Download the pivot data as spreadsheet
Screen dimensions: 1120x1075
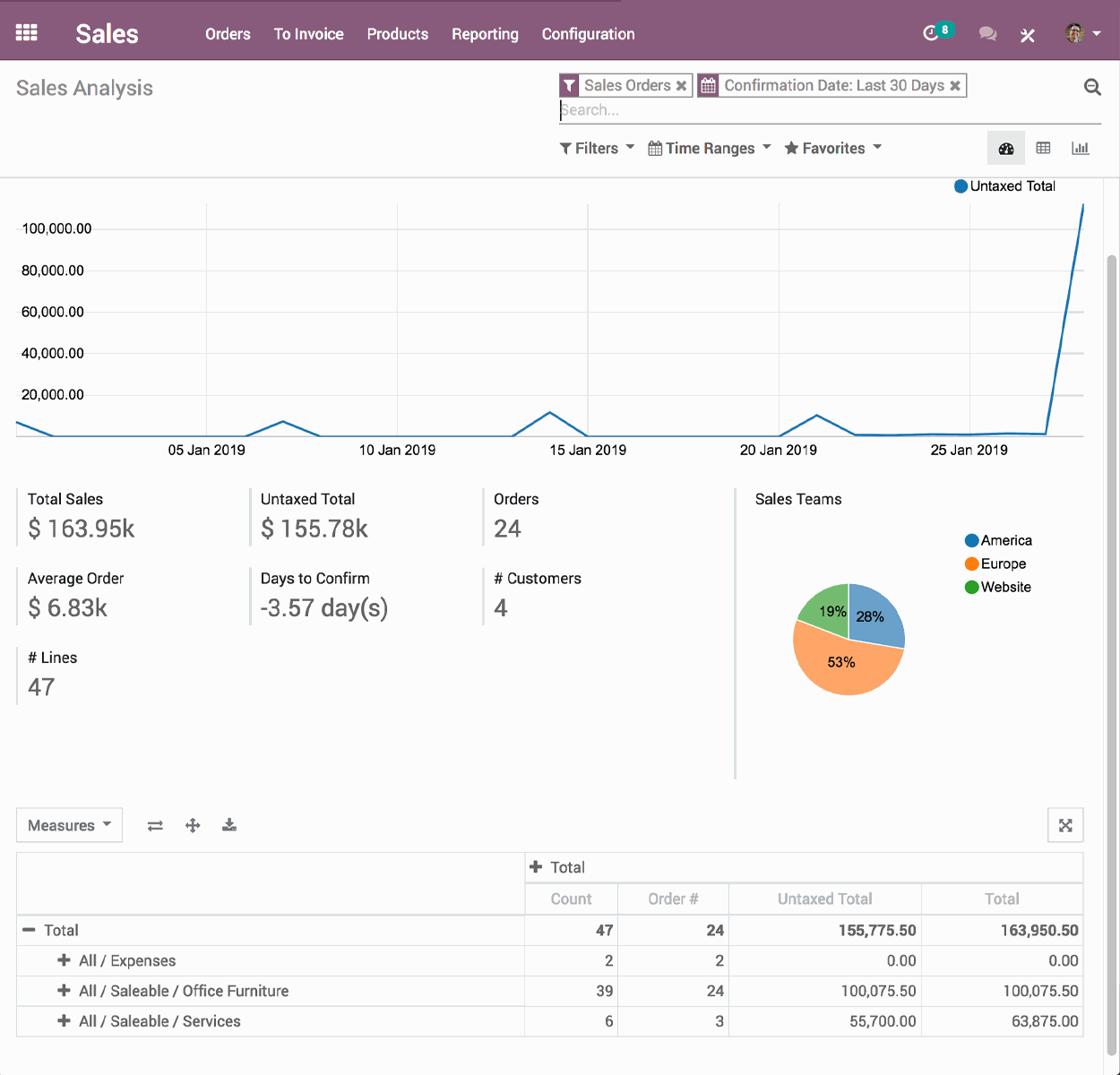tap(229, 825)
